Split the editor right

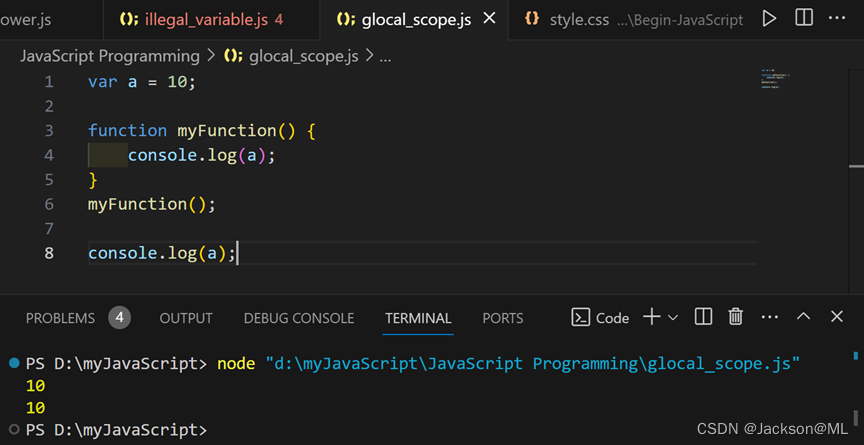804,18
